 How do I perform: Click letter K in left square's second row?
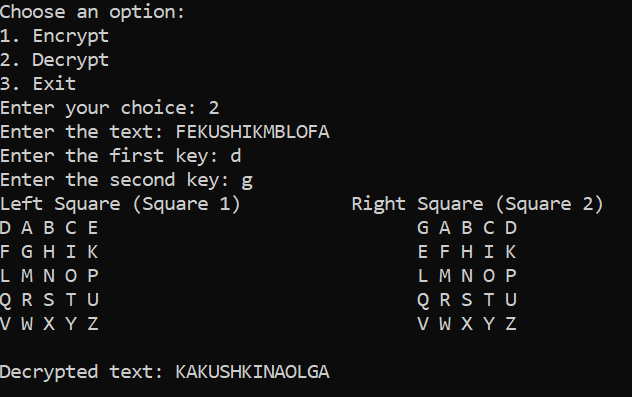pos(93,252)
